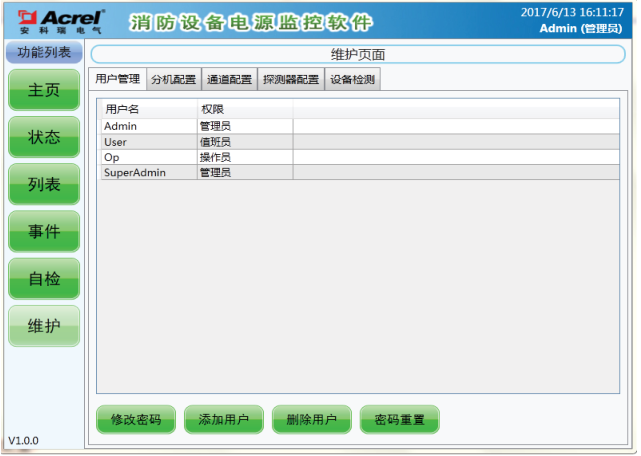Viewport: 641px width, 456px height.
Task: Switch to the 用户管理 tab
Action: coord(117,79)
